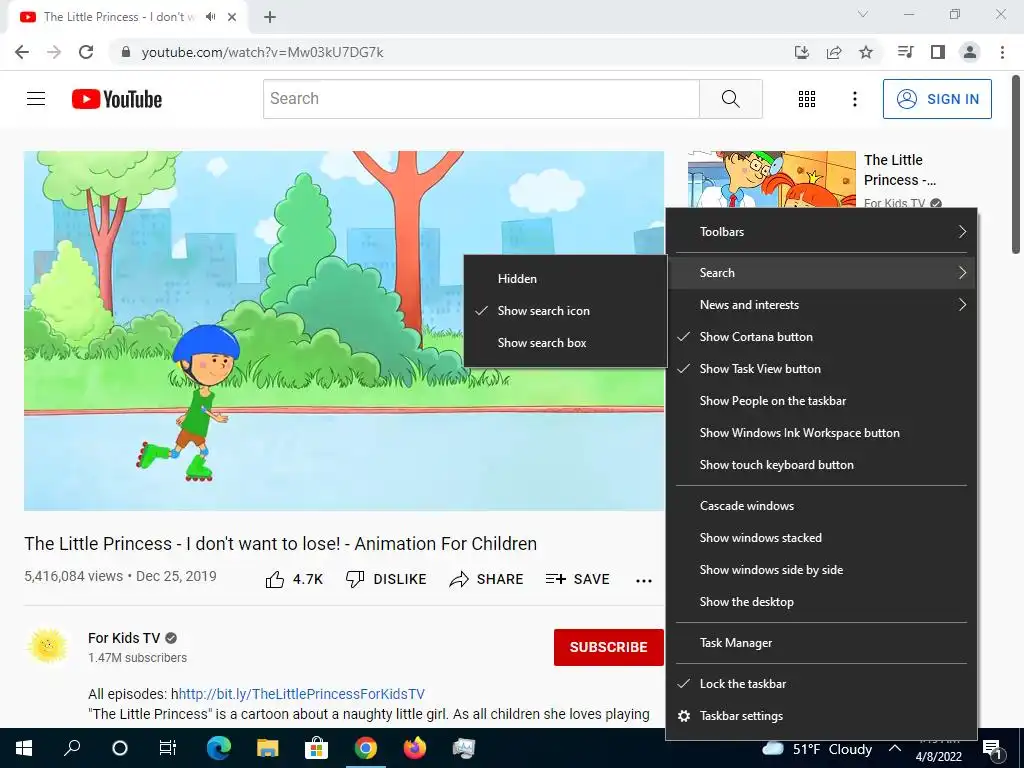The image size is (1024, 768).
Task: Enable Show People on the taskbar
Action: (821, 401)
